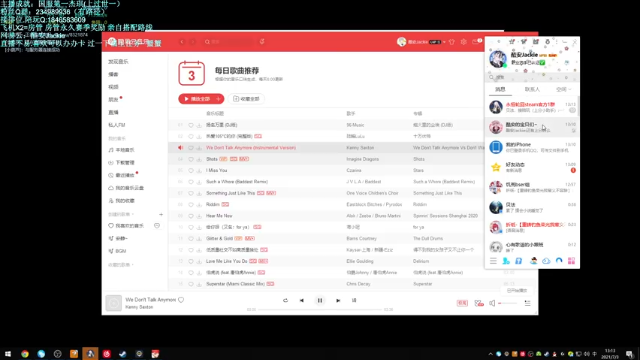
Task: Open the messages icon in music header
Action: 475,42
